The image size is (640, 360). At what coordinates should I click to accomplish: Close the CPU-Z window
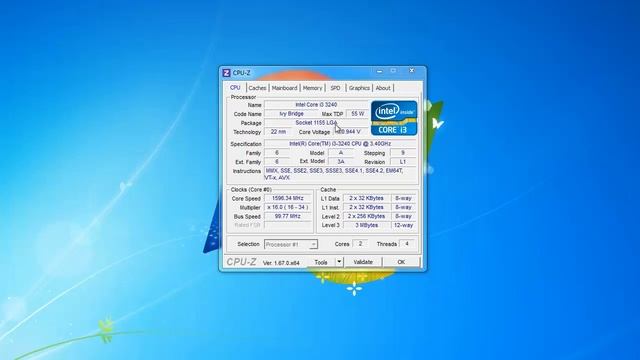click(x=412, y=71)
